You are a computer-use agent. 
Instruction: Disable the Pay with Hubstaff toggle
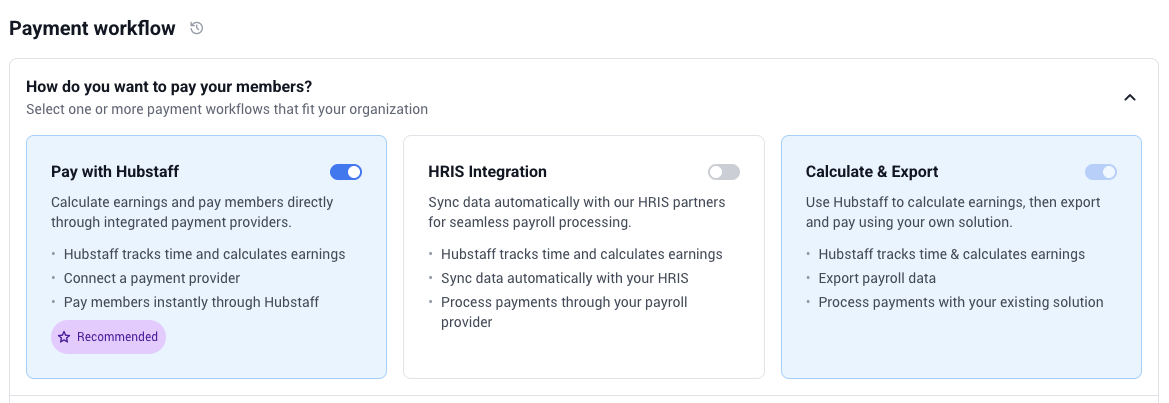(346, 172)
